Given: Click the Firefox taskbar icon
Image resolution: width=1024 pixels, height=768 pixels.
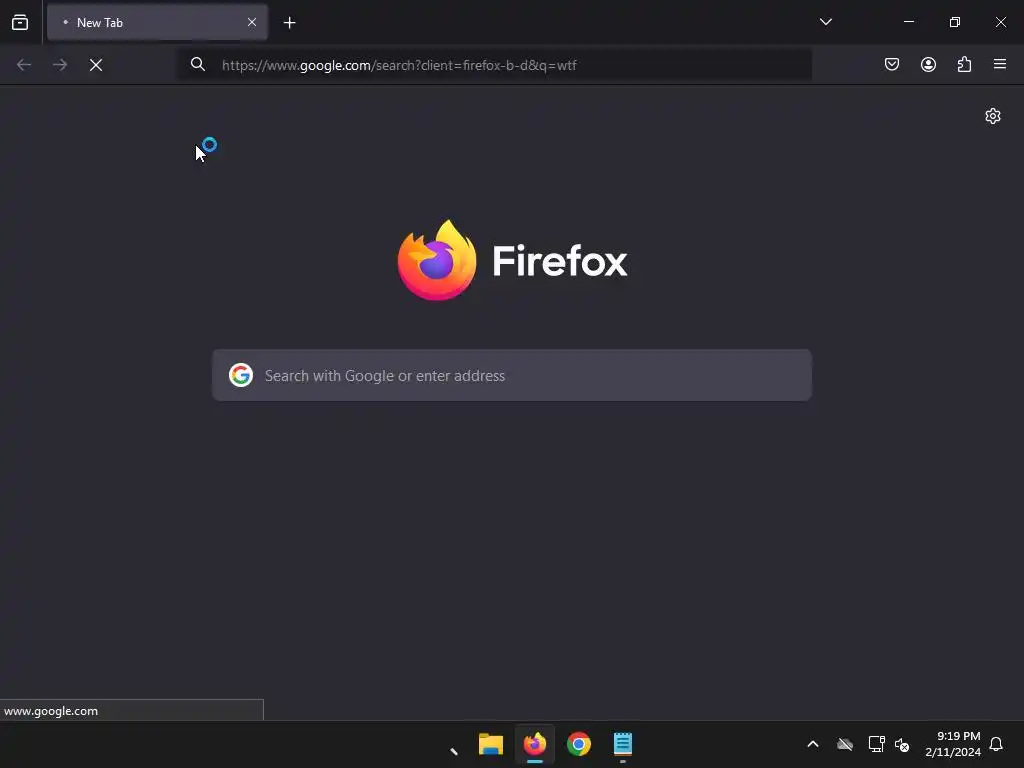Looking at the screenshot, I should pos(535,744).
